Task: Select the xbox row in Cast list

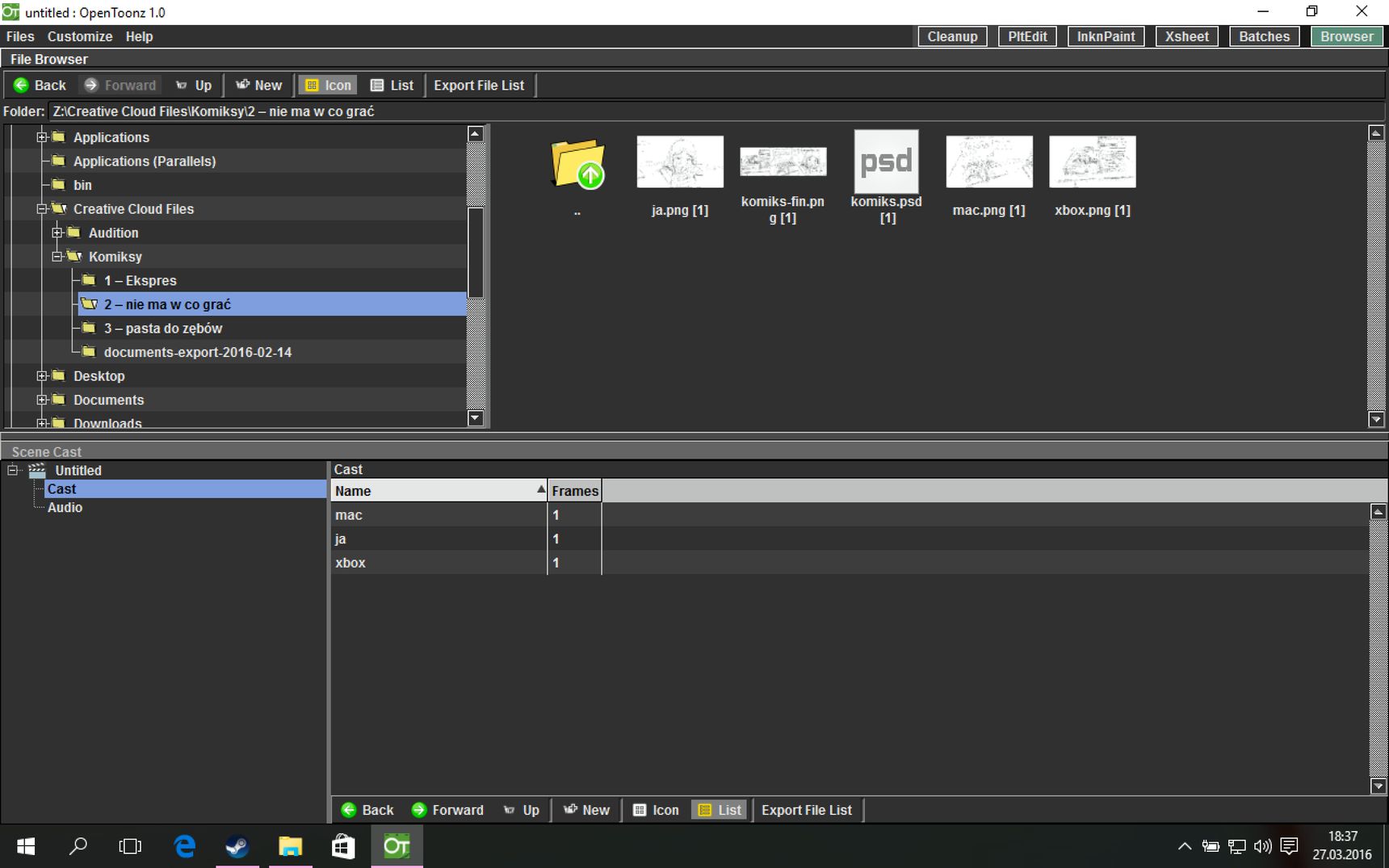Action: coord(850,563)
